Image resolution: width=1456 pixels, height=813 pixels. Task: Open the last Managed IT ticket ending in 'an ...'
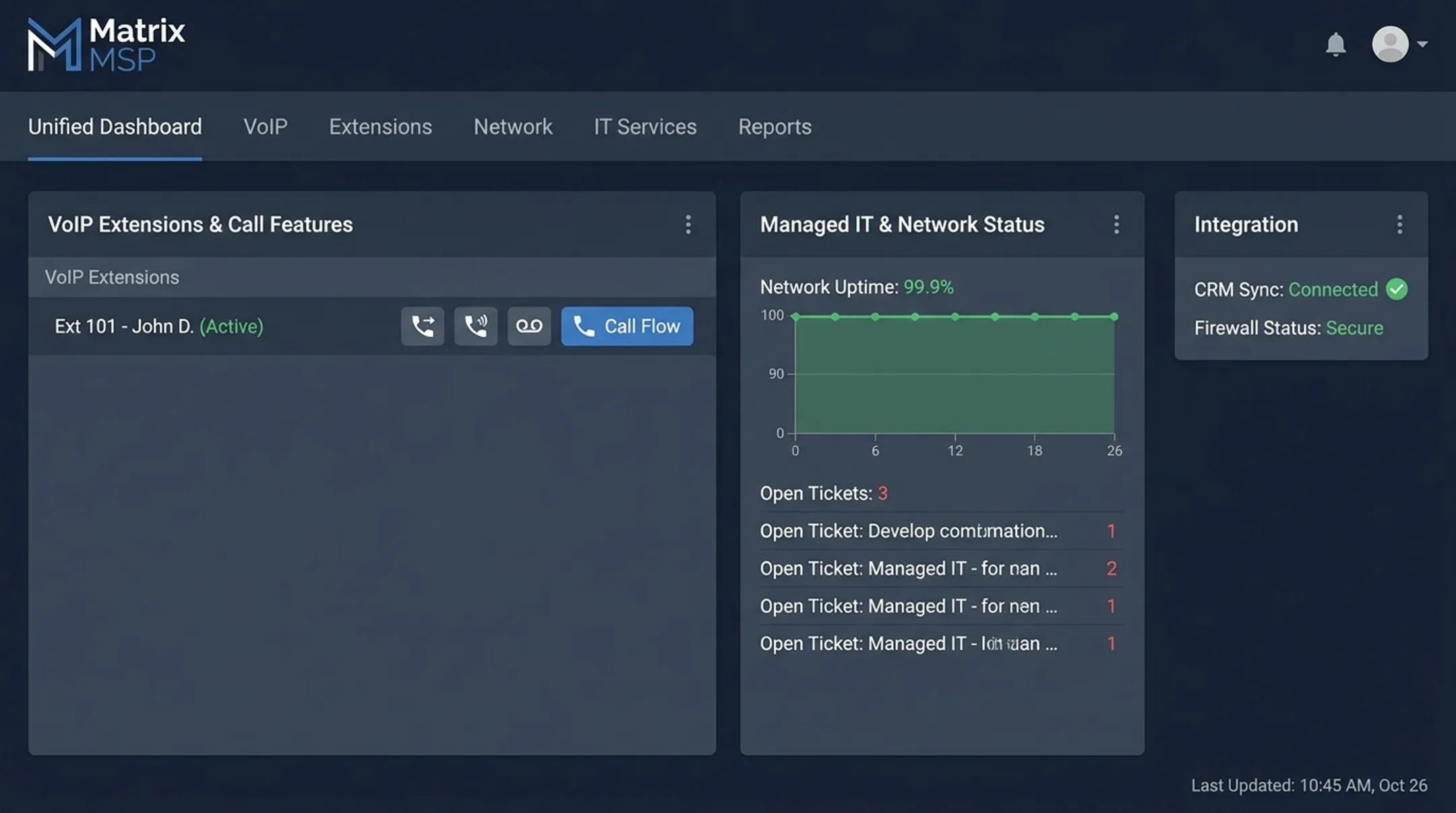[x=942, y=644]
